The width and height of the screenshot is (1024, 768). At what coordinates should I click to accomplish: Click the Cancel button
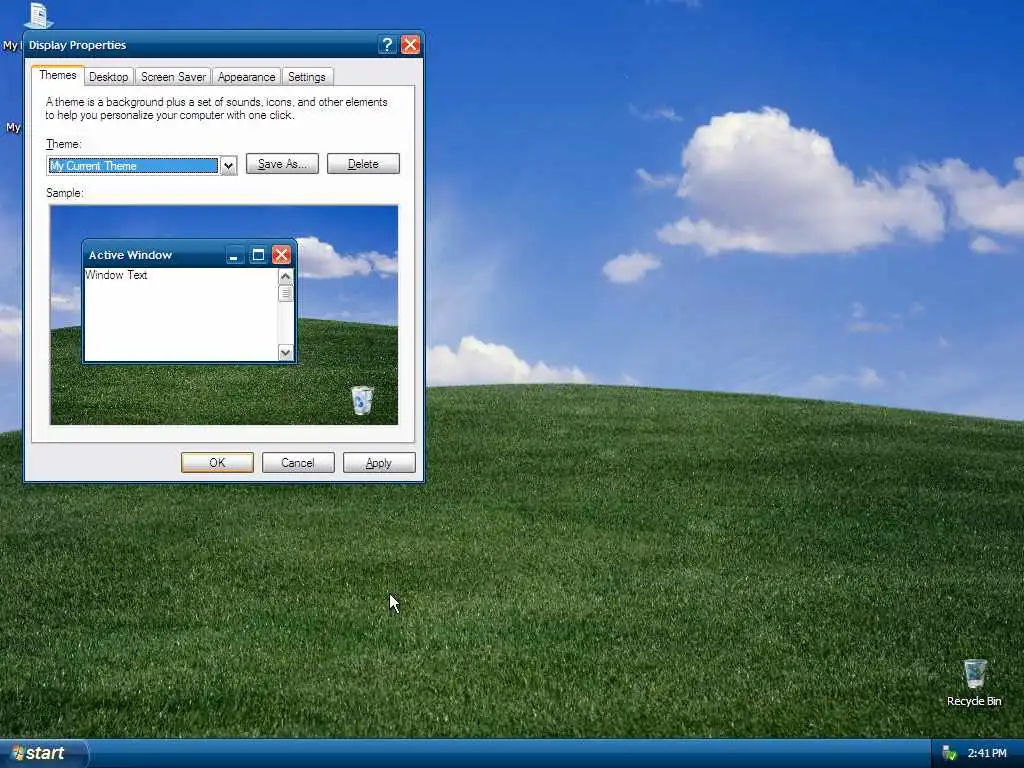(298, 462)
